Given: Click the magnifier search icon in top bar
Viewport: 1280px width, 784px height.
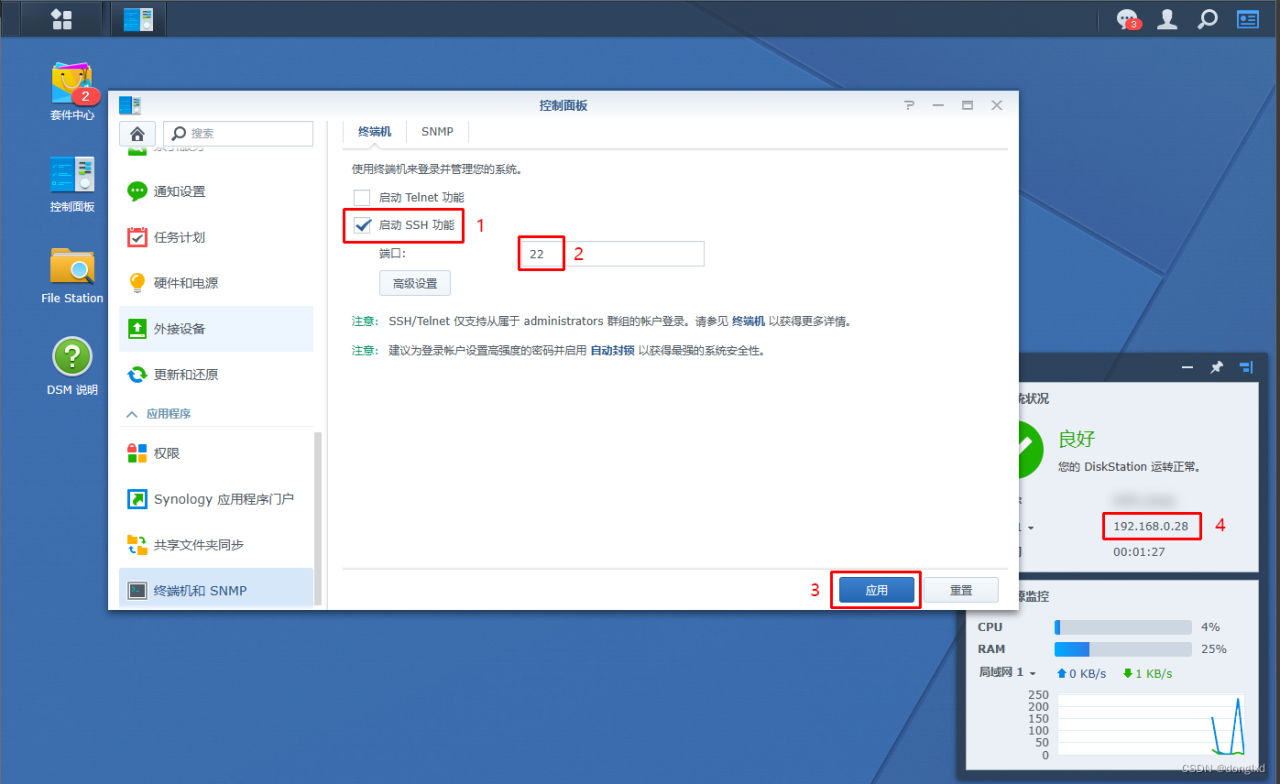Looking at the screenshot, I should (x=1206, y=18).
